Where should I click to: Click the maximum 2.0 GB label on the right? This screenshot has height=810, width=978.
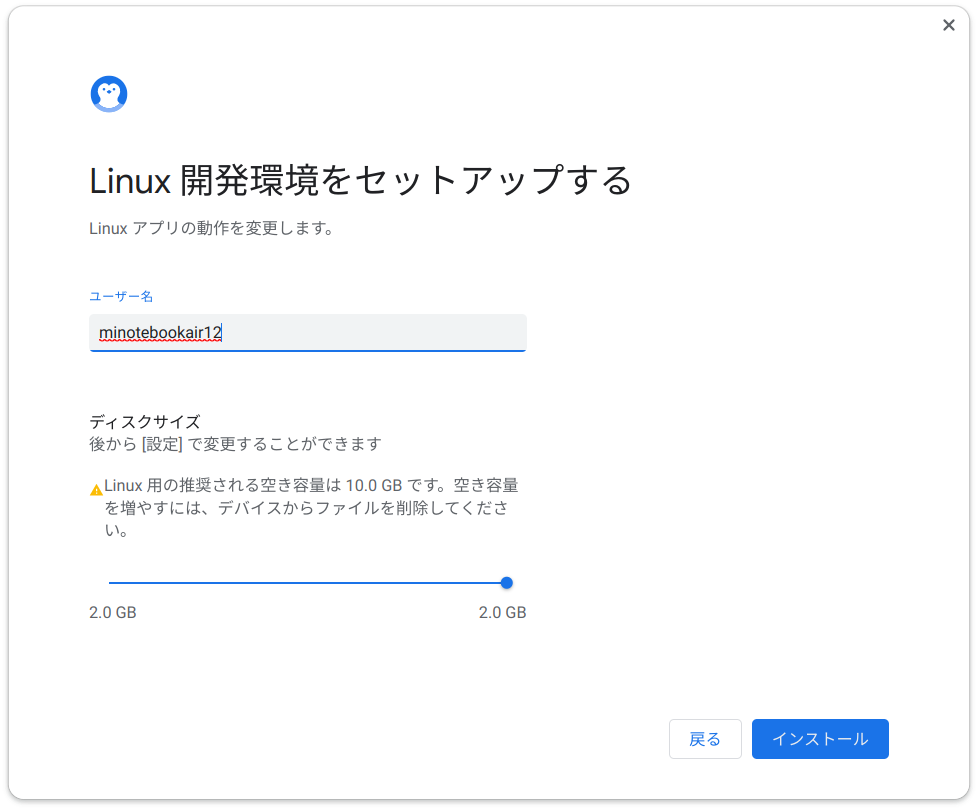502,612
